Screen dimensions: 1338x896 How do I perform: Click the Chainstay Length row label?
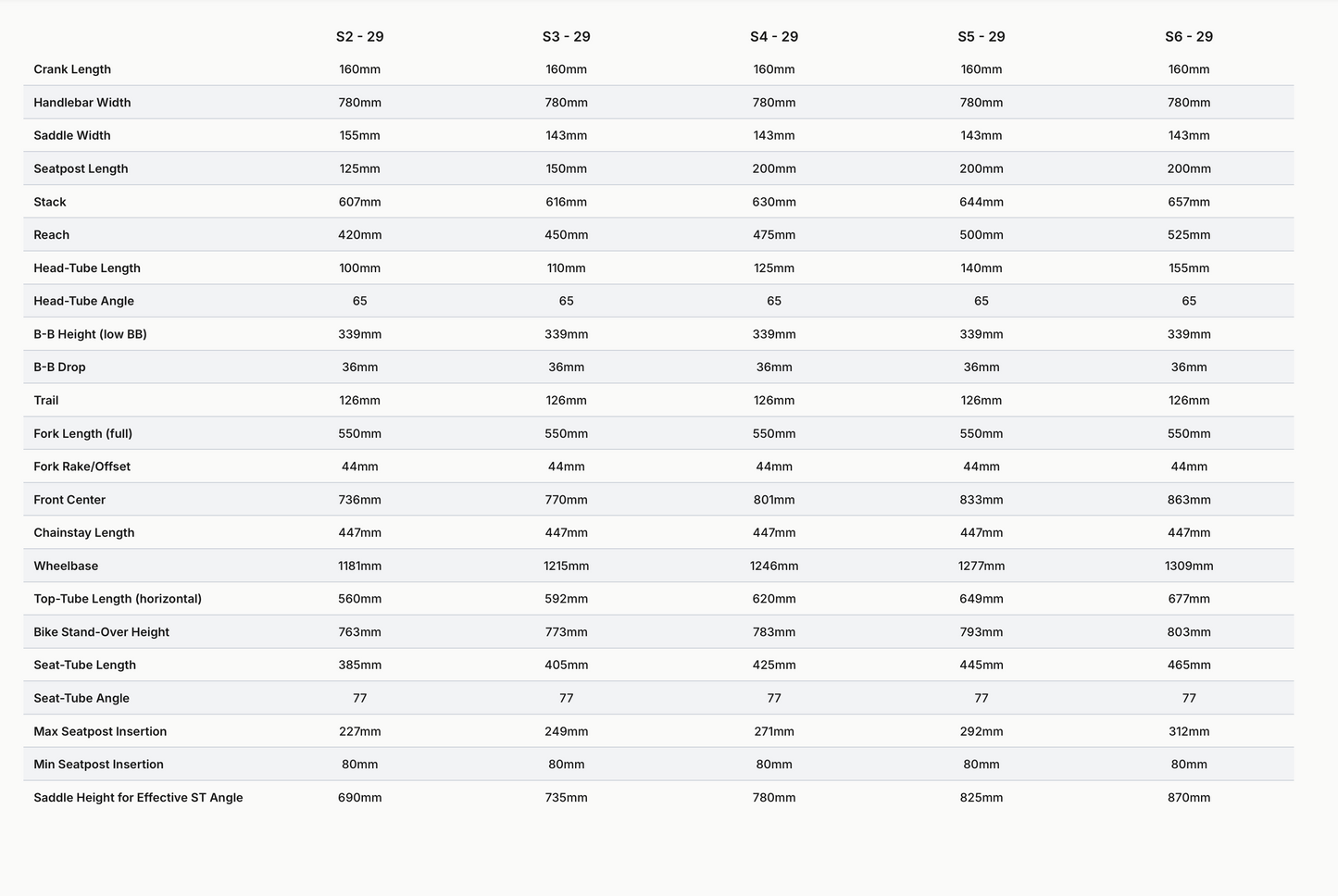coord(84,533)
